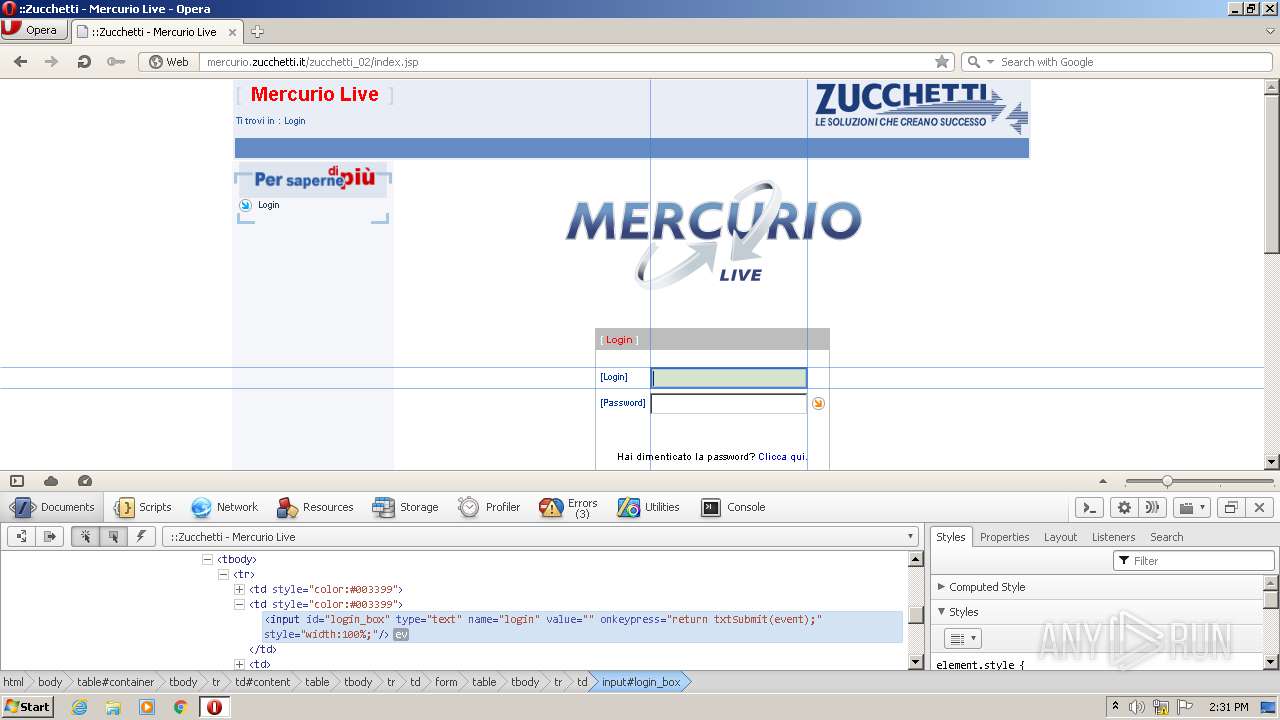
Task: Click in the Password input field
Action: click(x=729, y=404)
